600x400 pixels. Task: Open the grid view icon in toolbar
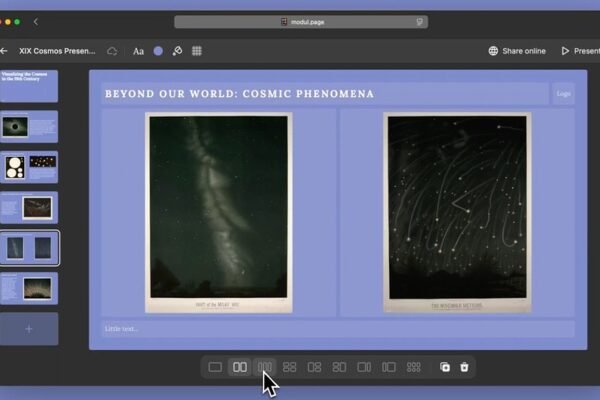pyautogui.click(x=197, y=51)
